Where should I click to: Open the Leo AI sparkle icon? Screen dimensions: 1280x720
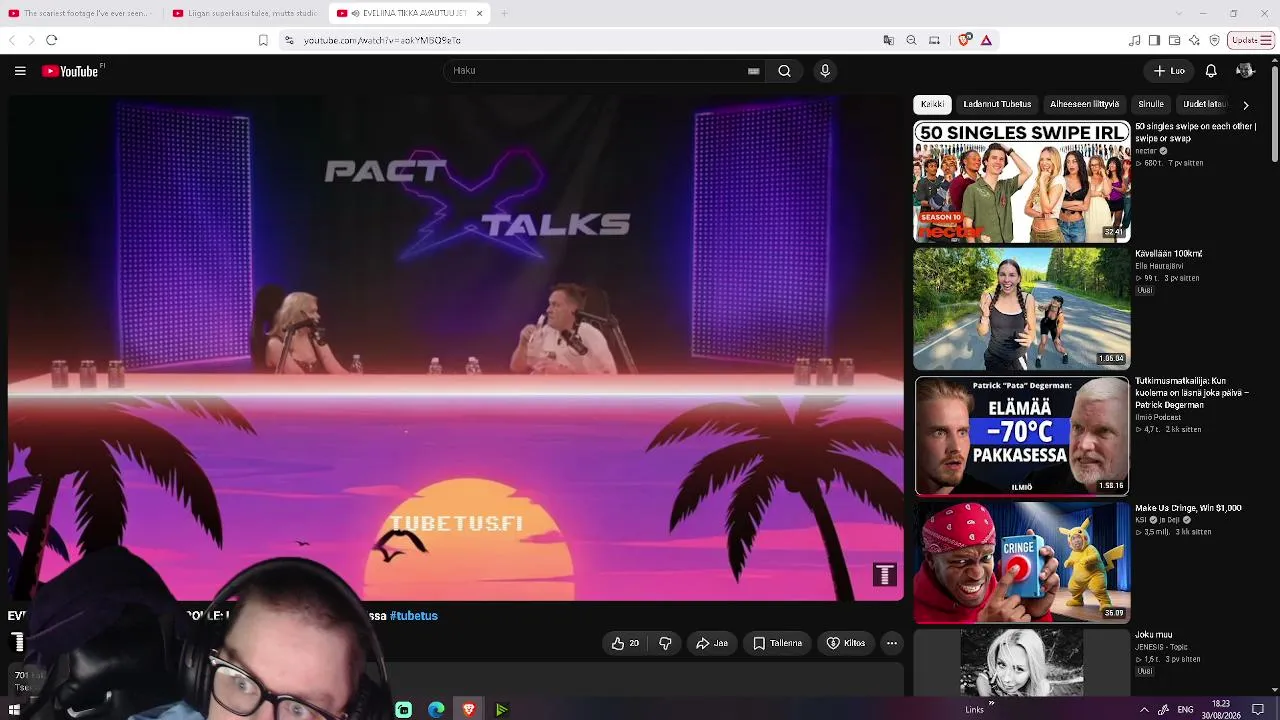click(x=1194, y=40)
